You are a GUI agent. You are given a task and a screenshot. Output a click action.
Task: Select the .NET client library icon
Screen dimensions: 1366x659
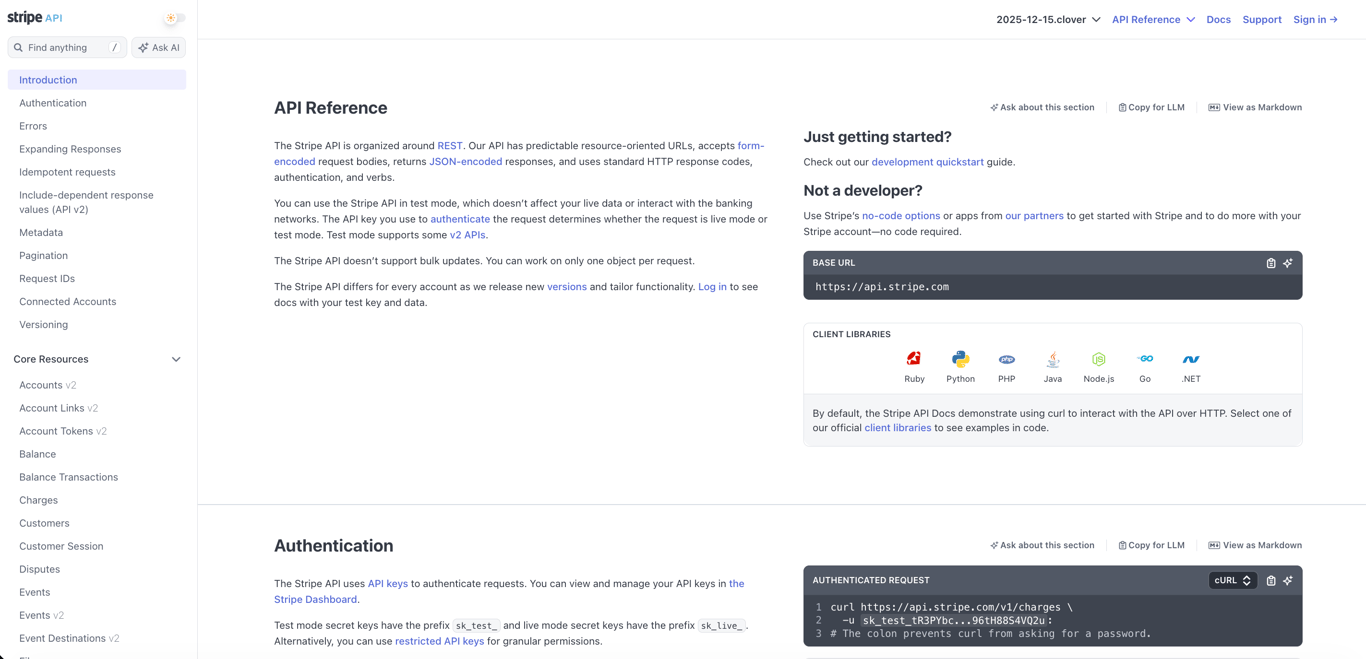pos(1191,360)
